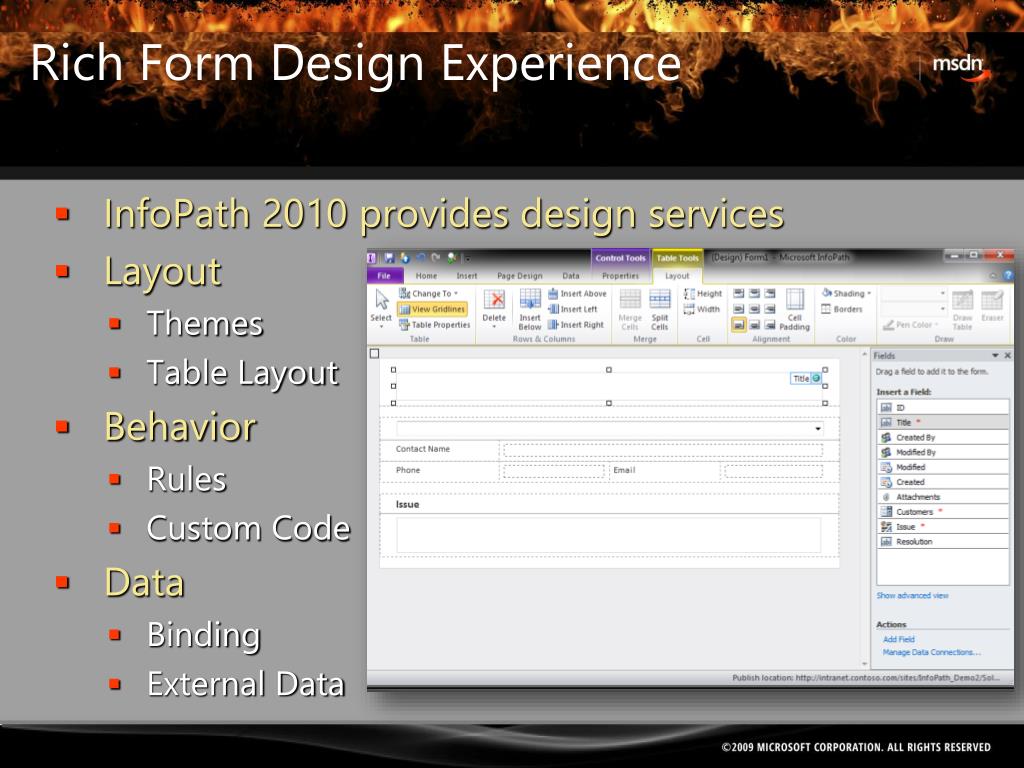Select the align middle right icon

770,309
